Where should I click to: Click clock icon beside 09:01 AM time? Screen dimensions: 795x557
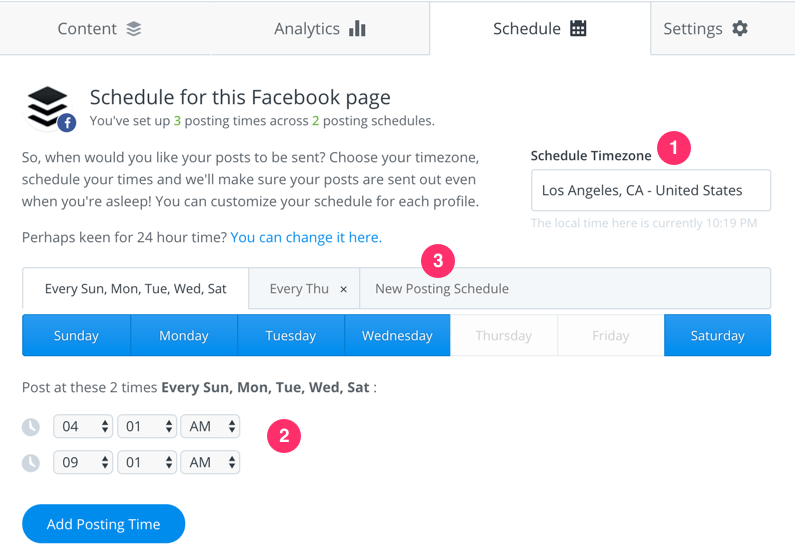coord(31,463)
